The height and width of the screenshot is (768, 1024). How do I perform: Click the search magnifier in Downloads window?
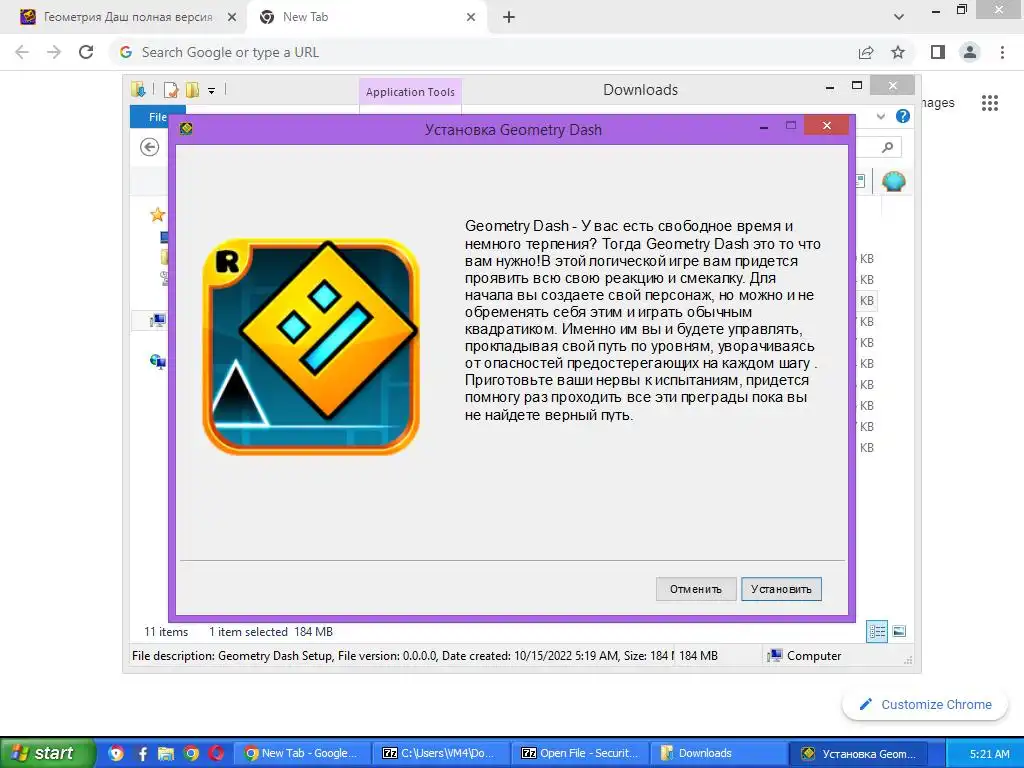point(888,148)
